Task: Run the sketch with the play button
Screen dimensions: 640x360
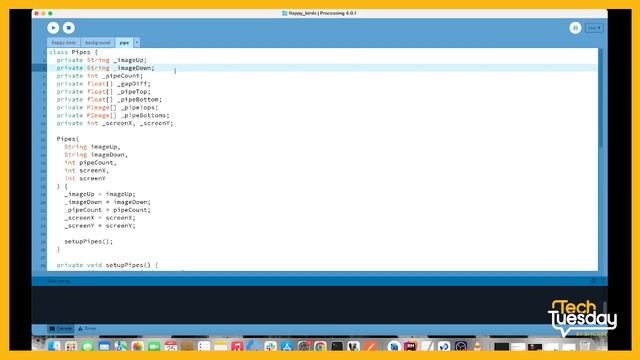Action: tap(53, 28)
